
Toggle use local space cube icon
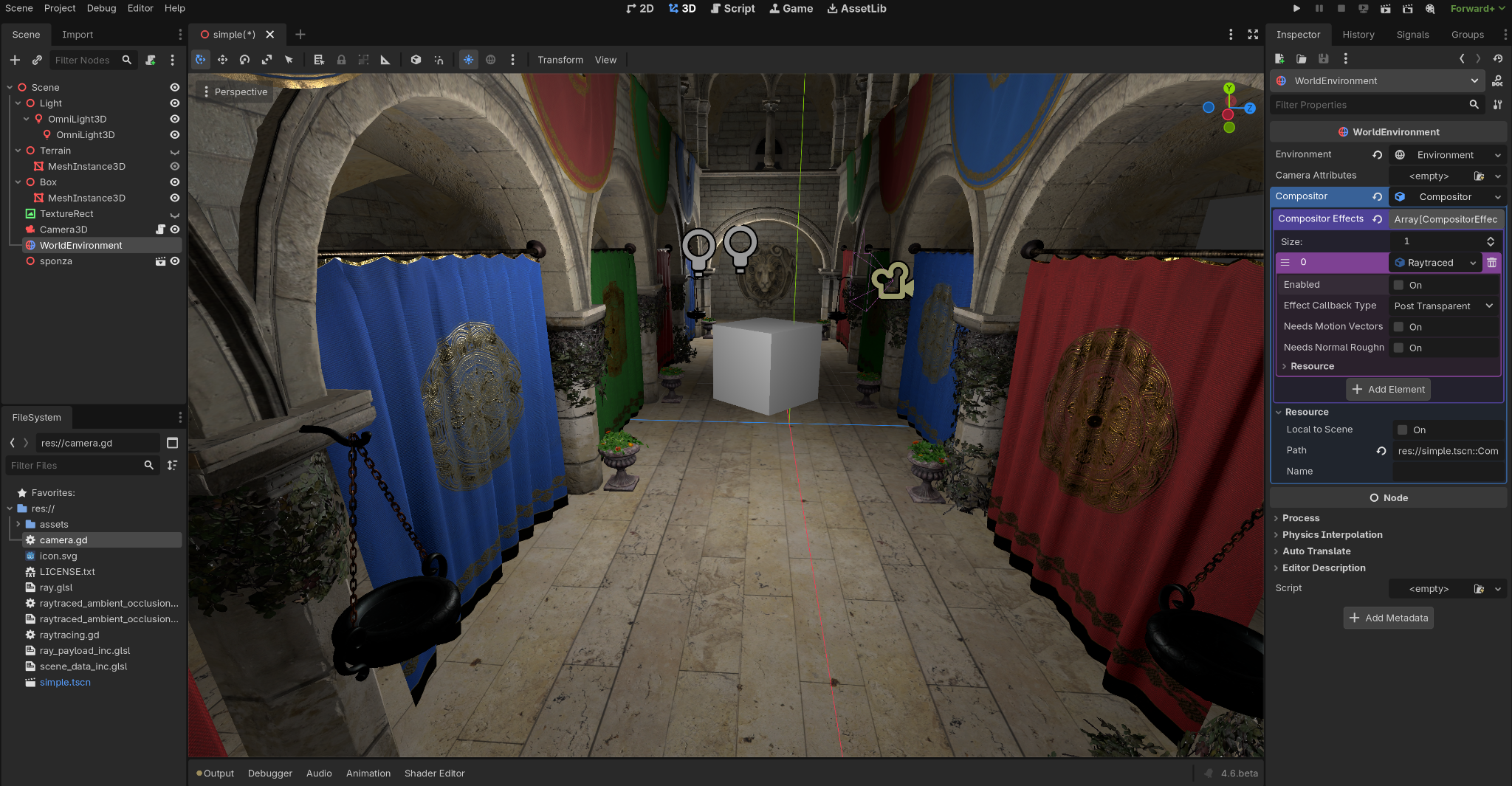(x=416, y=60)
